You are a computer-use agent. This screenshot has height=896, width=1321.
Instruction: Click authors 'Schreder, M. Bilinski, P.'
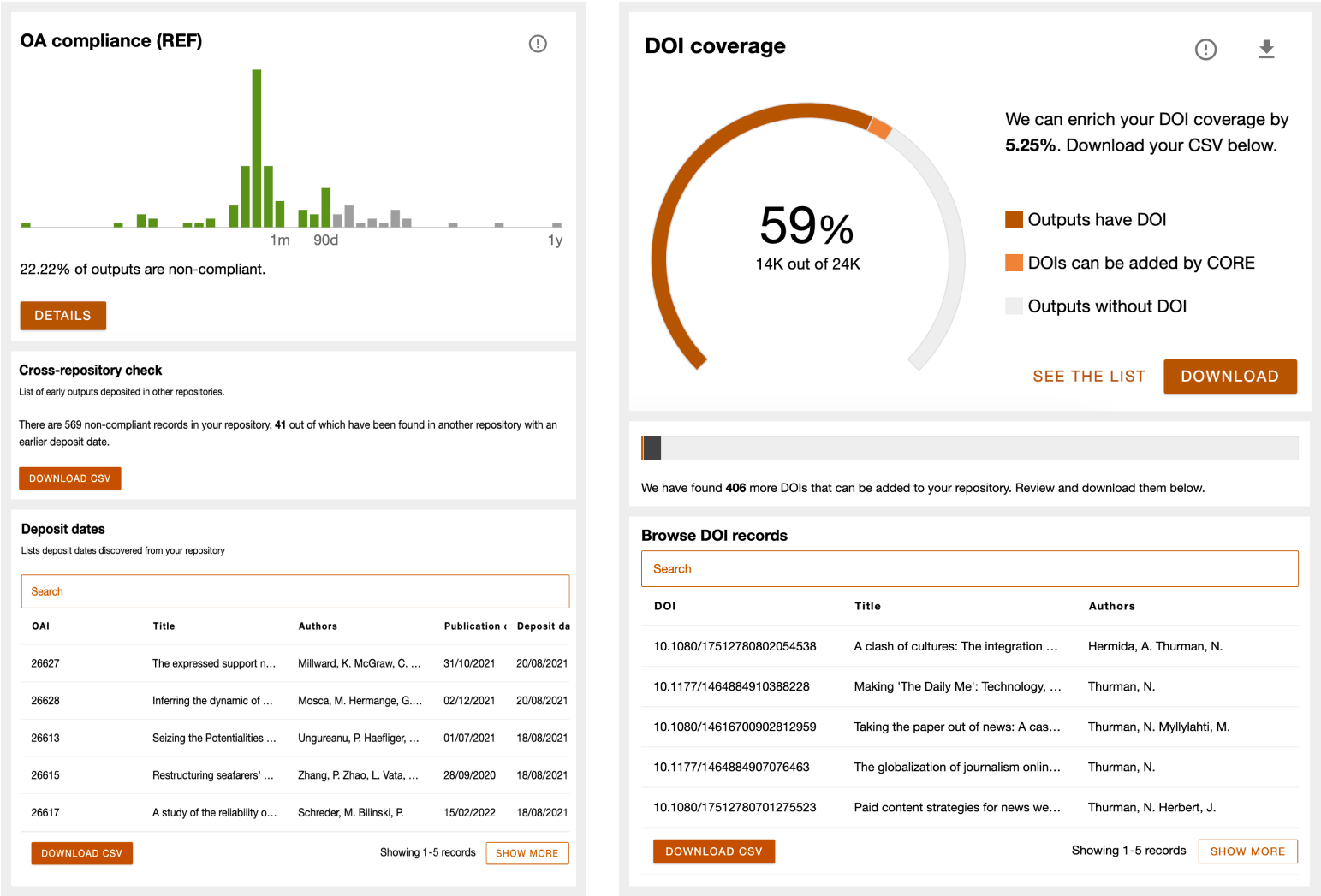pos(351,813)
